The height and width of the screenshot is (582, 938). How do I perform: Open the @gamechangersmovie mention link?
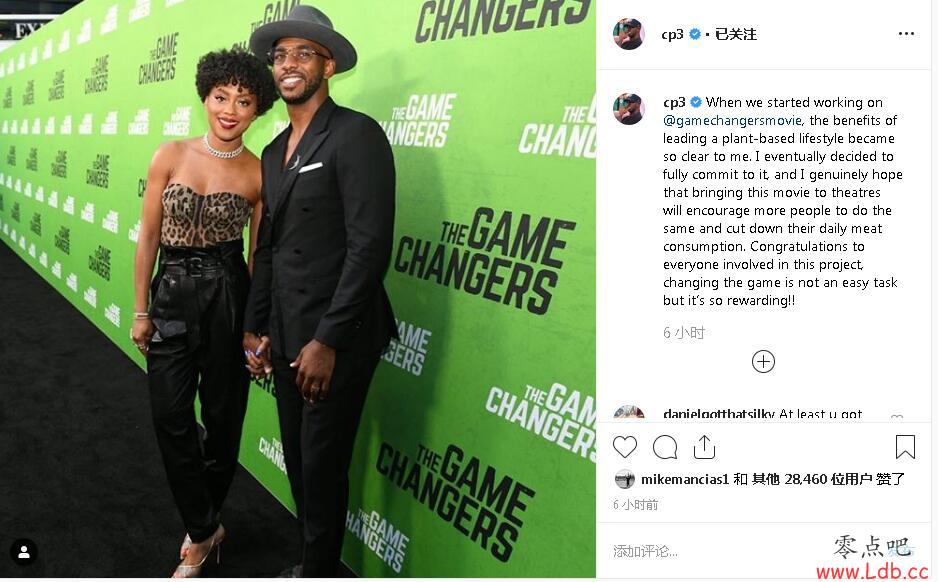[732, 120]
